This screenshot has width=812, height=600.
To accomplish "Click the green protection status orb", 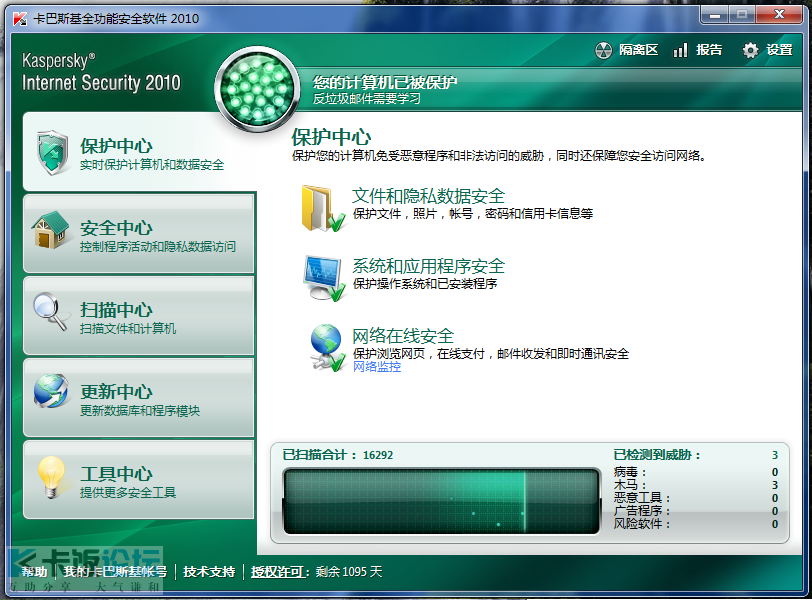I will coord(257,89).
